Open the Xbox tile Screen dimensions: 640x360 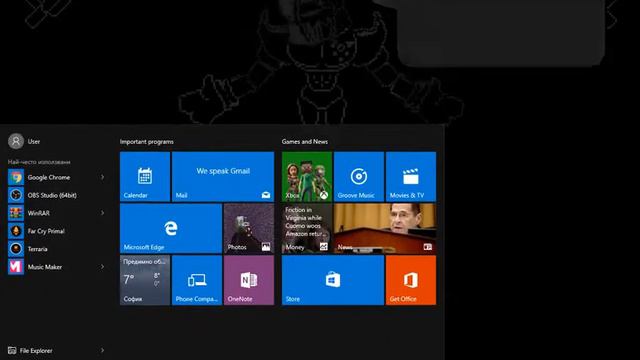point(307,177)
